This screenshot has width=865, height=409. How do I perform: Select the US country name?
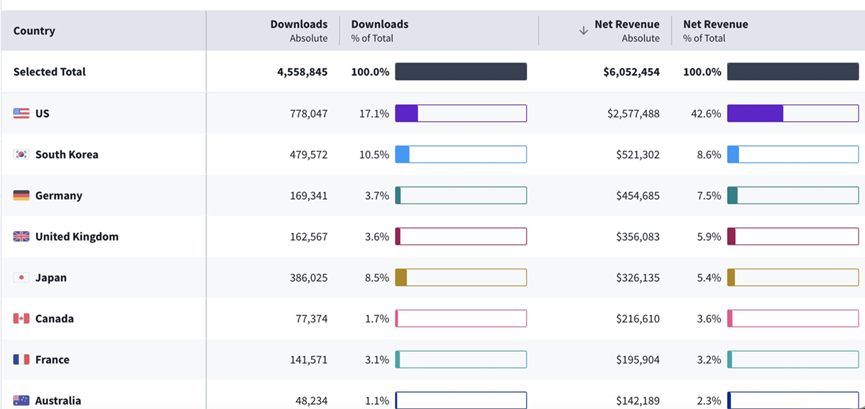click(42, 114)
